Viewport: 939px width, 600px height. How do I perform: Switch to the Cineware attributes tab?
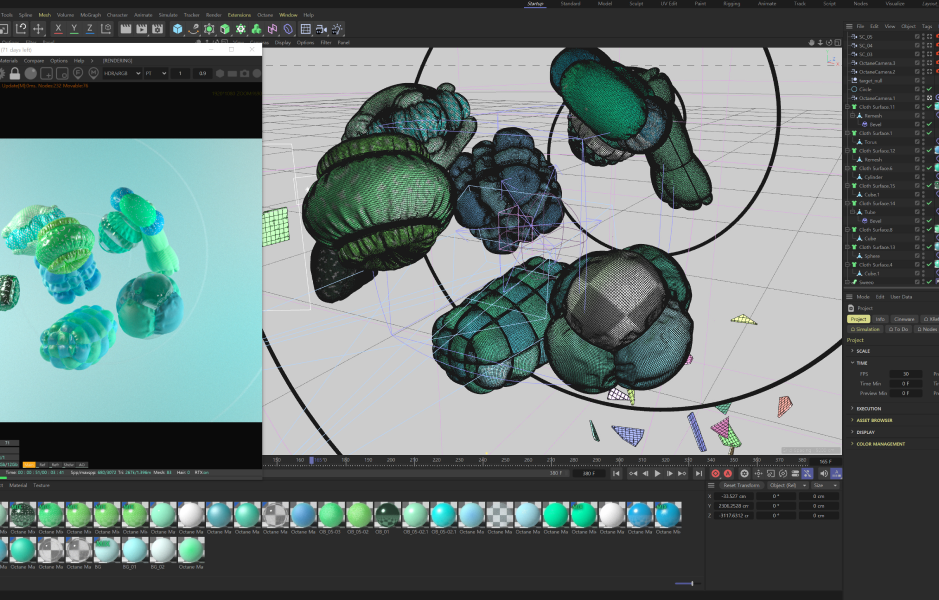[904, 319]
